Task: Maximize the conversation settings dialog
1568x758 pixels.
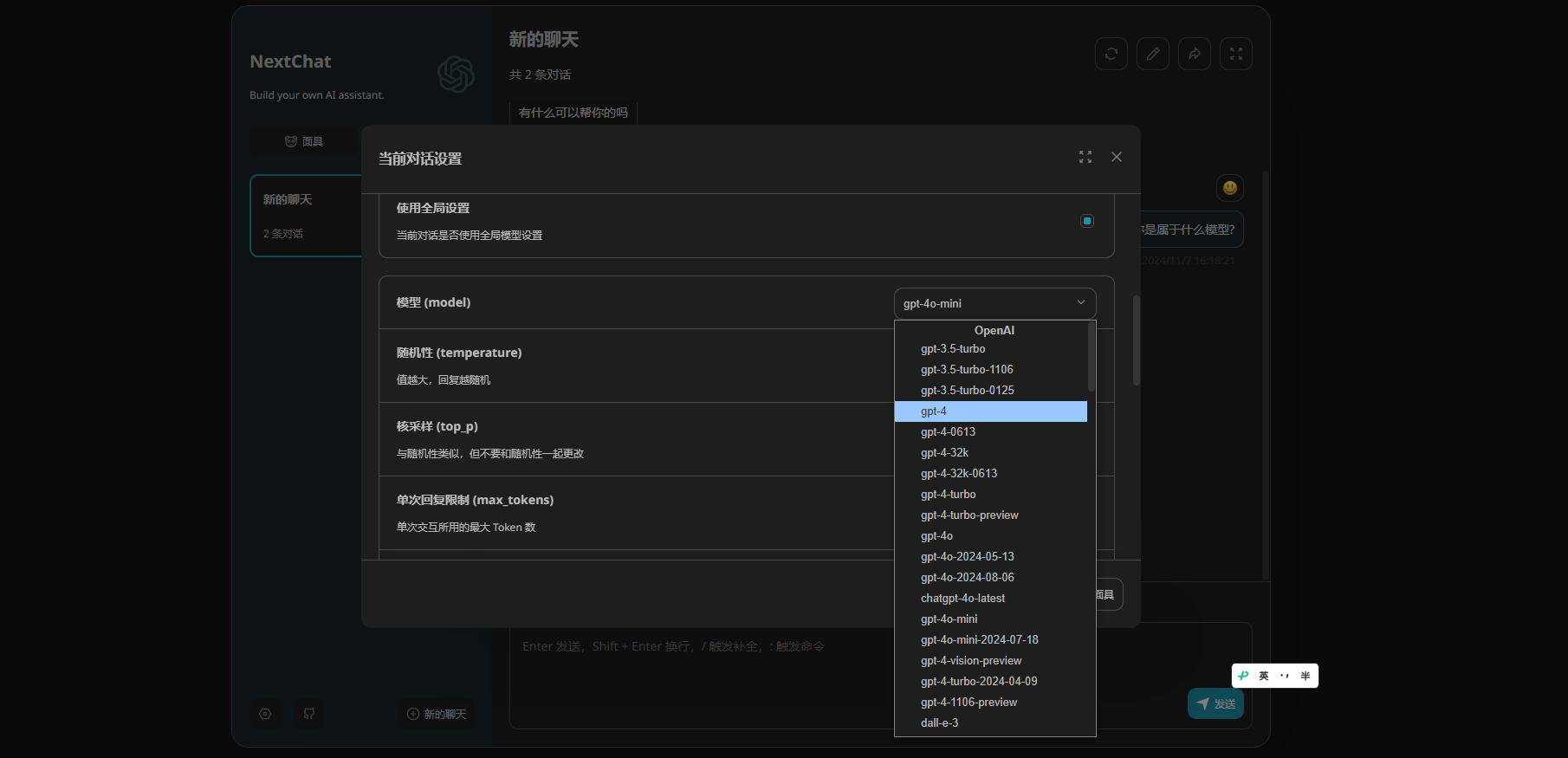Action: (x=1085, y=157)
